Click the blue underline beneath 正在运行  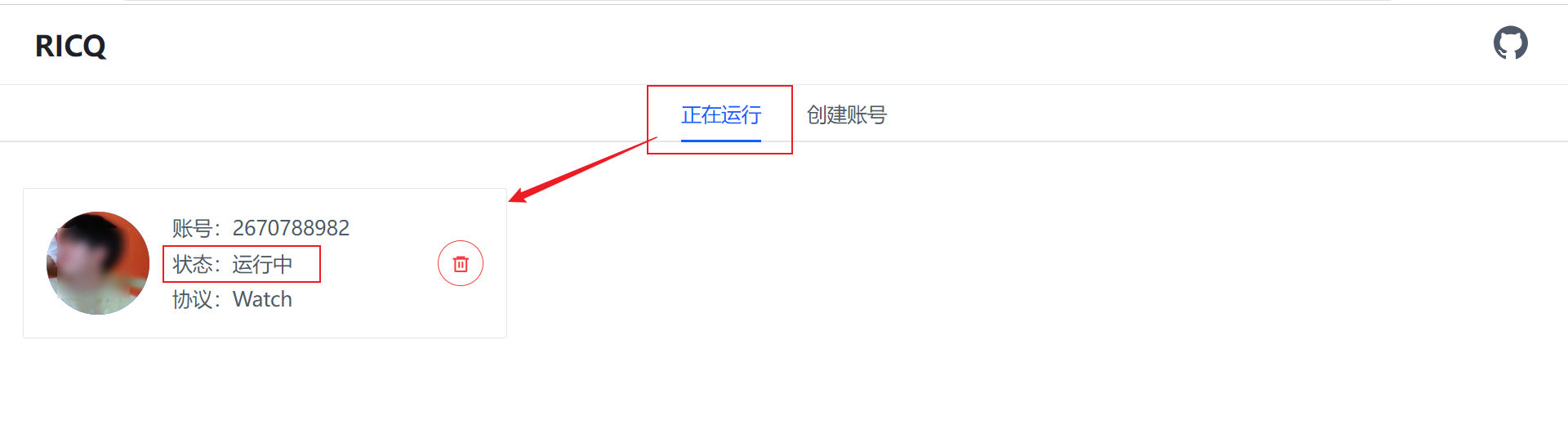click(720, 141)
